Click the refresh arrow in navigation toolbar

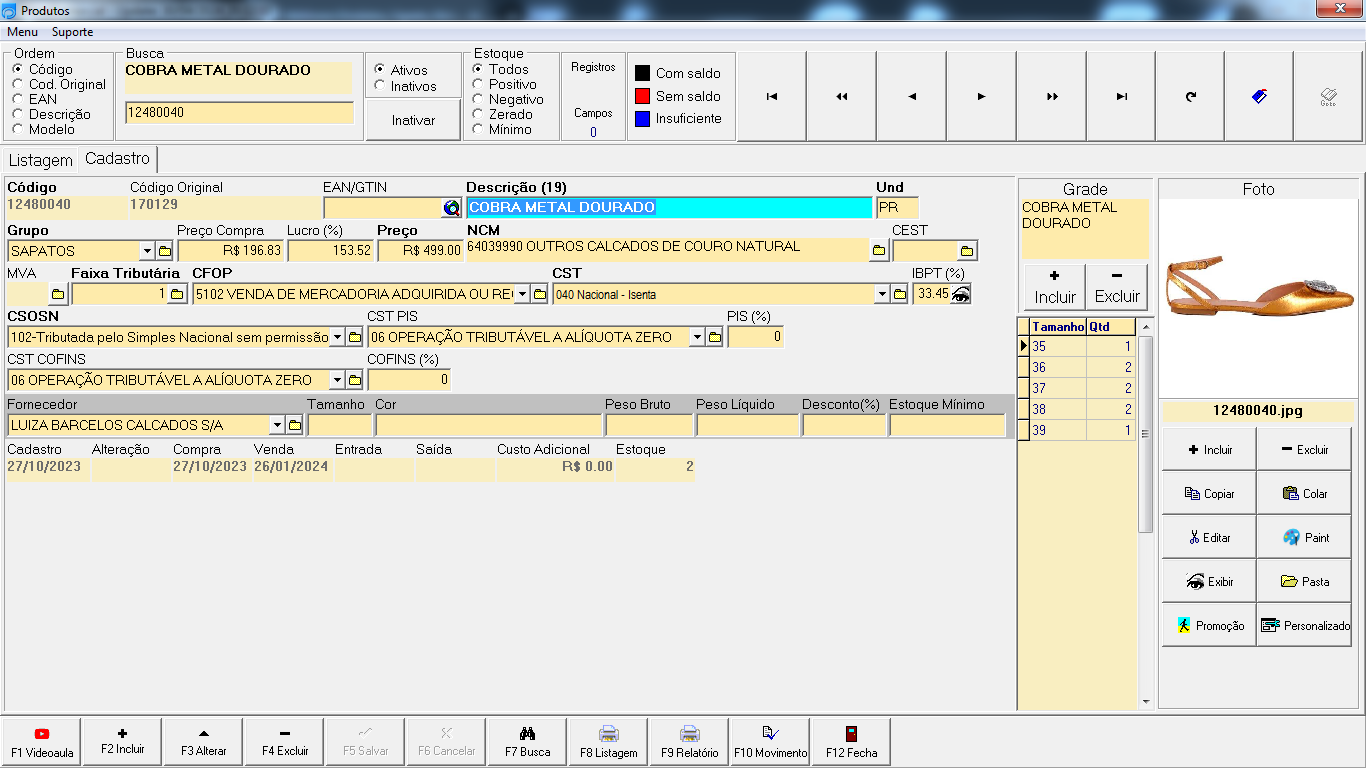point(1190,97)
